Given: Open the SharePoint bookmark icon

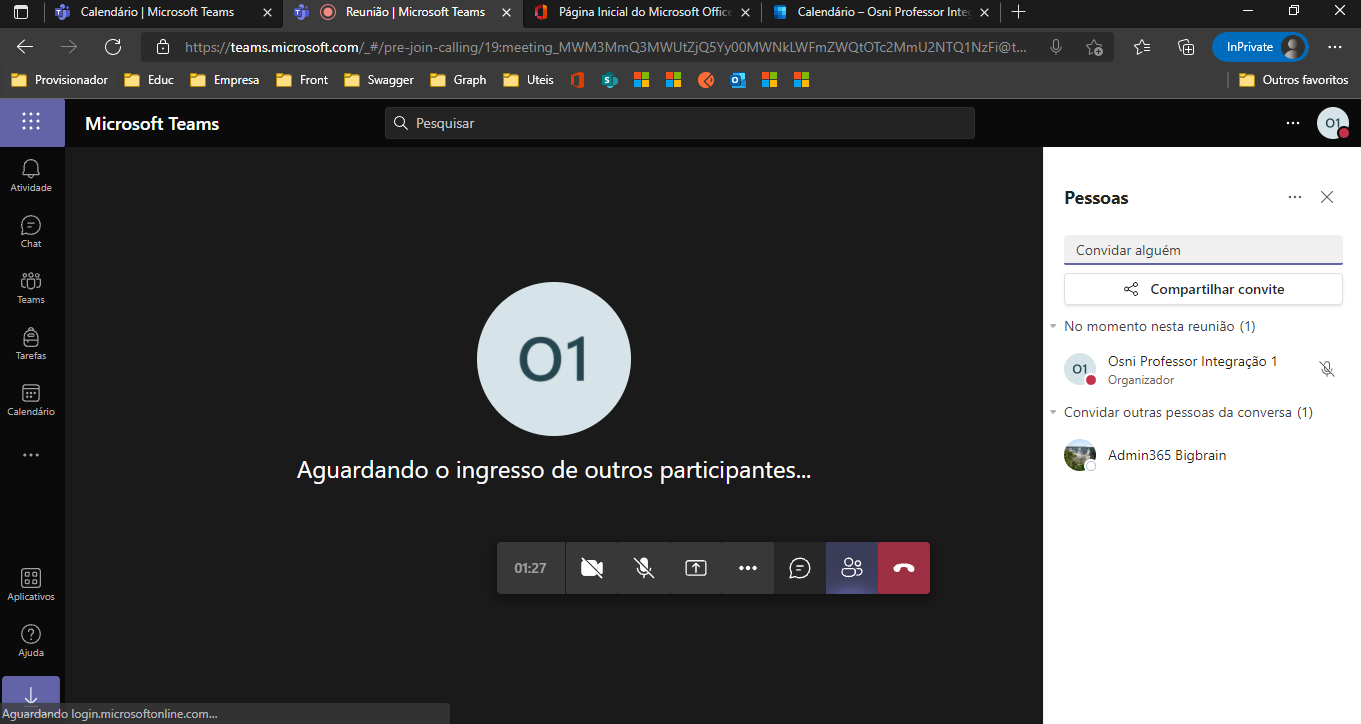Looking at the screenshot, I should coord(609,80).
